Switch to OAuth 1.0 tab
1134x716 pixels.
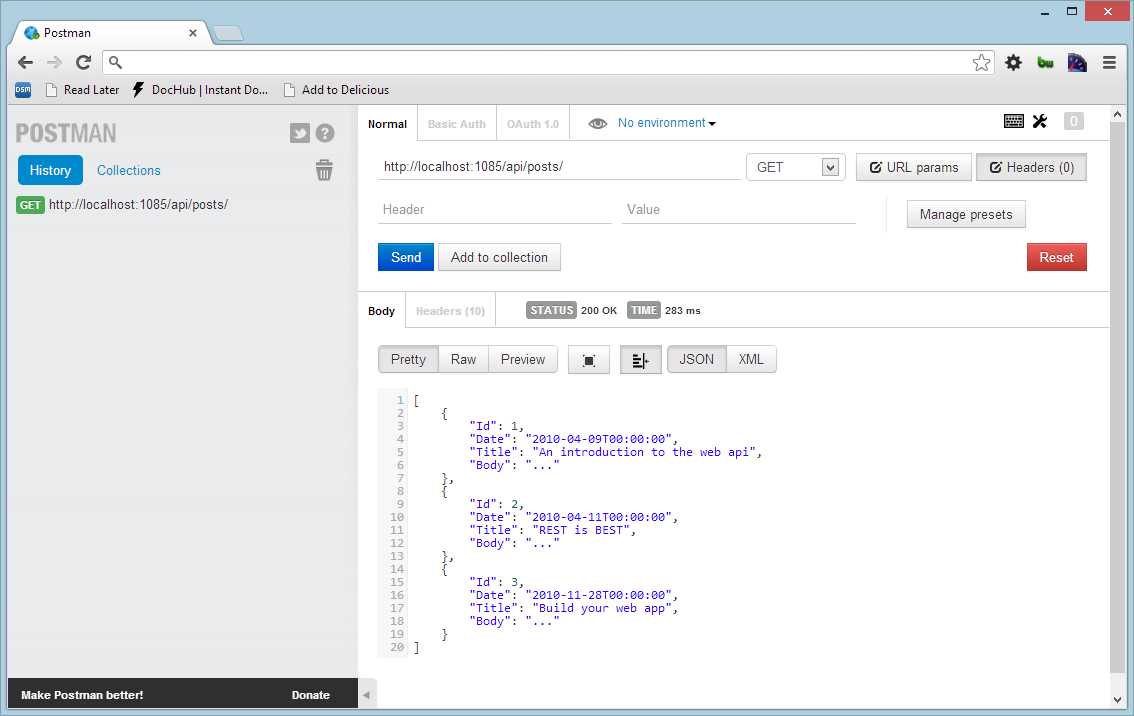(x=533, y=124)
